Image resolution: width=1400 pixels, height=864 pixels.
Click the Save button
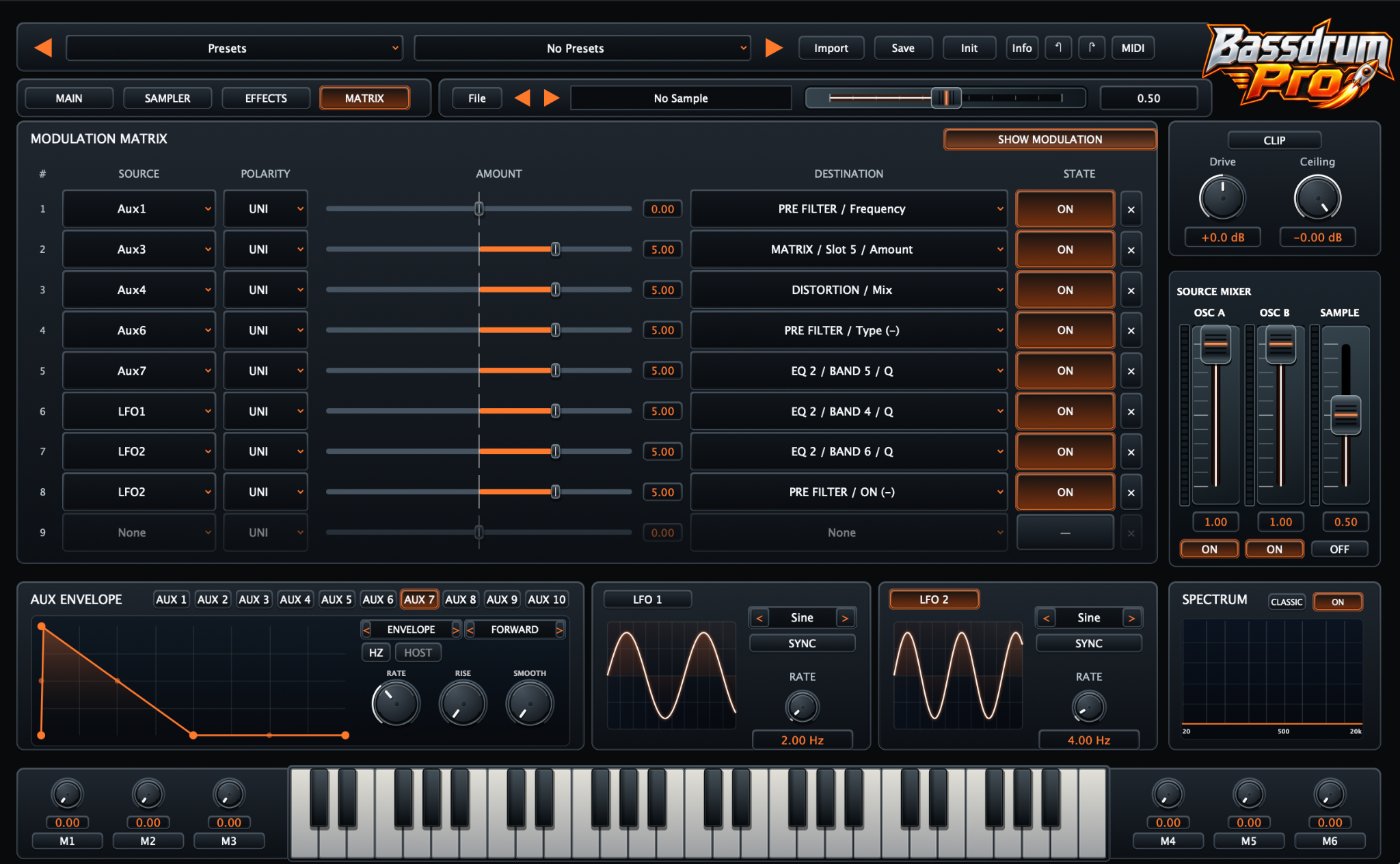click(903, 48)
